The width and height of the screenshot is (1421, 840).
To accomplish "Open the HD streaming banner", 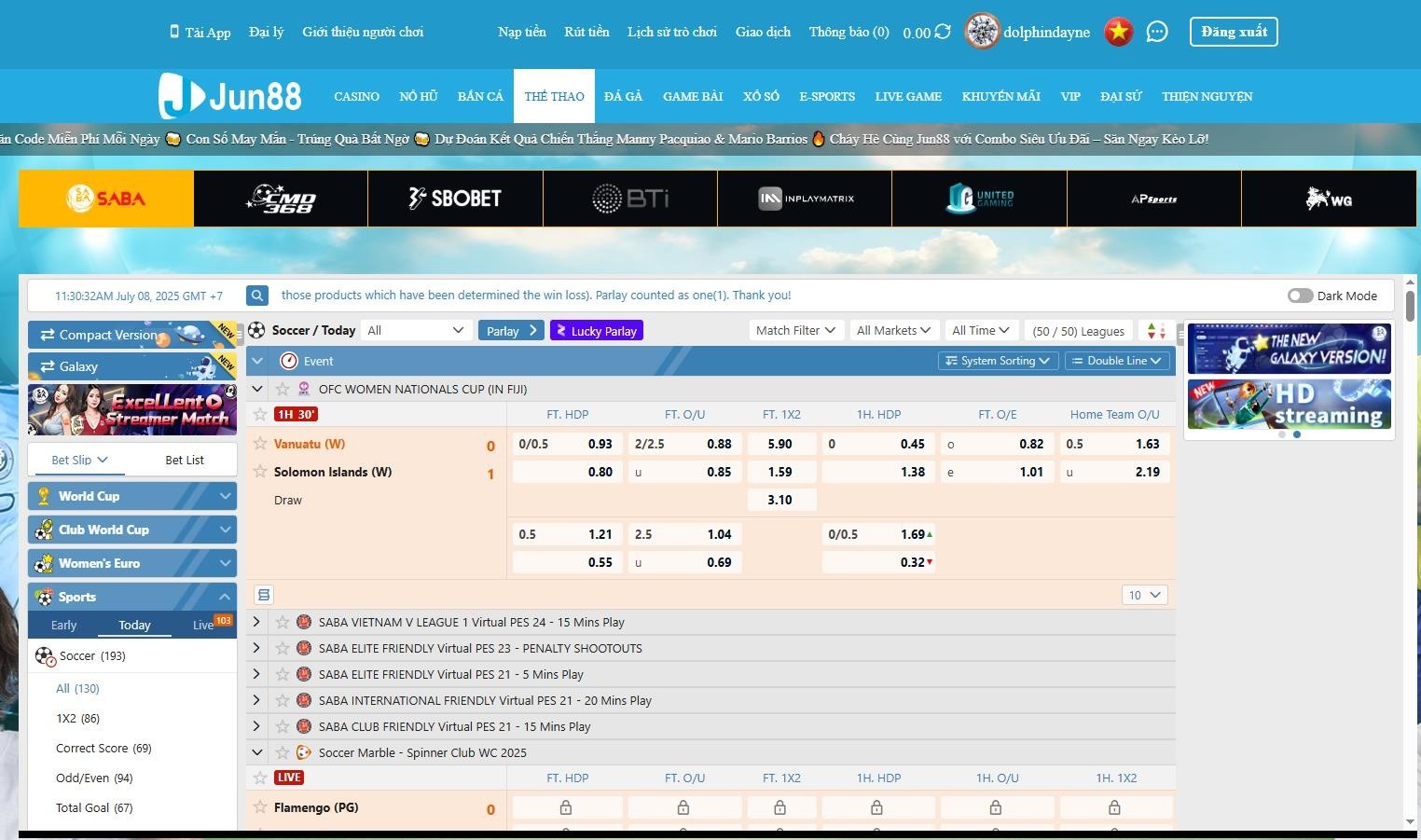I will pos(1289,404).
